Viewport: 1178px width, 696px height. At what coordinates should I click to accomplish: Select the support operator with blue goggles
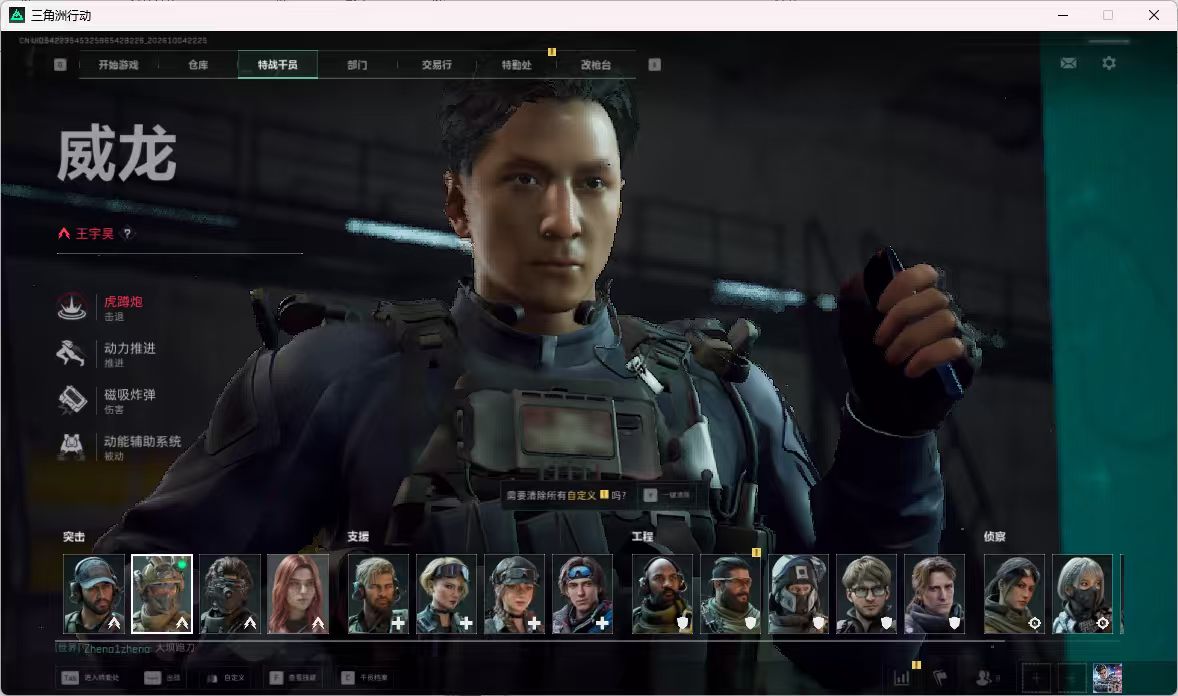pyautogui.click(x=582, y=594)
